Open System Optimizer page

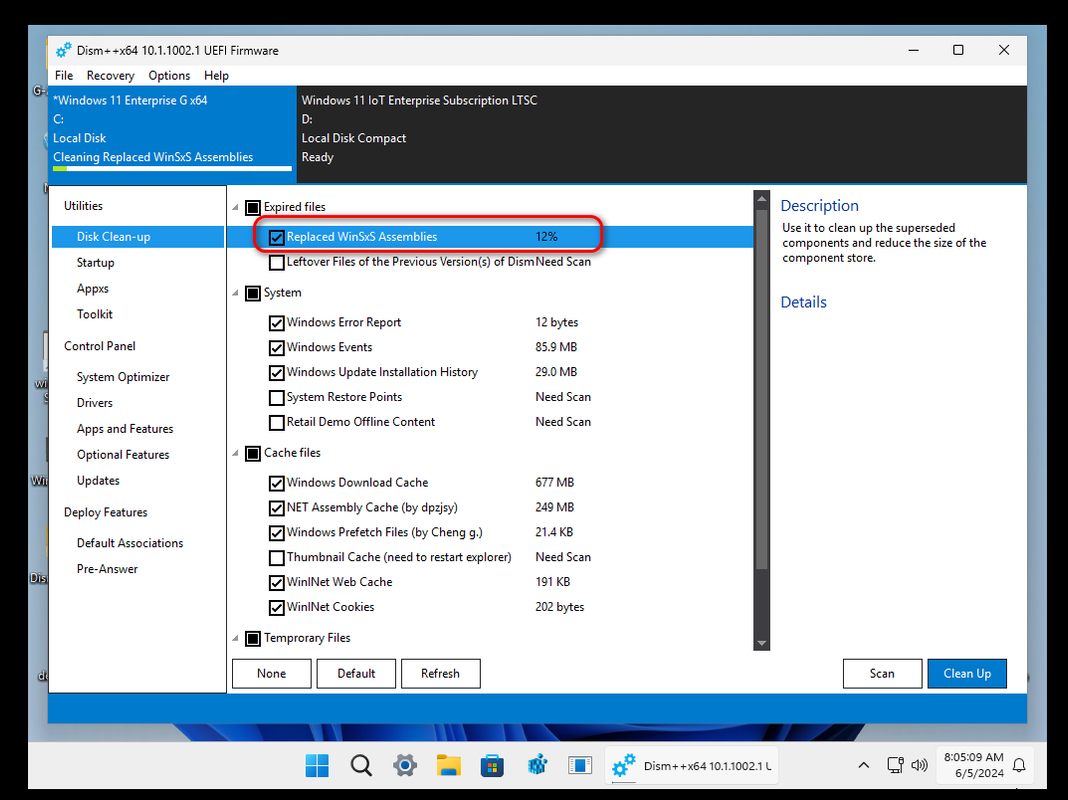click(x=123, y=377)
